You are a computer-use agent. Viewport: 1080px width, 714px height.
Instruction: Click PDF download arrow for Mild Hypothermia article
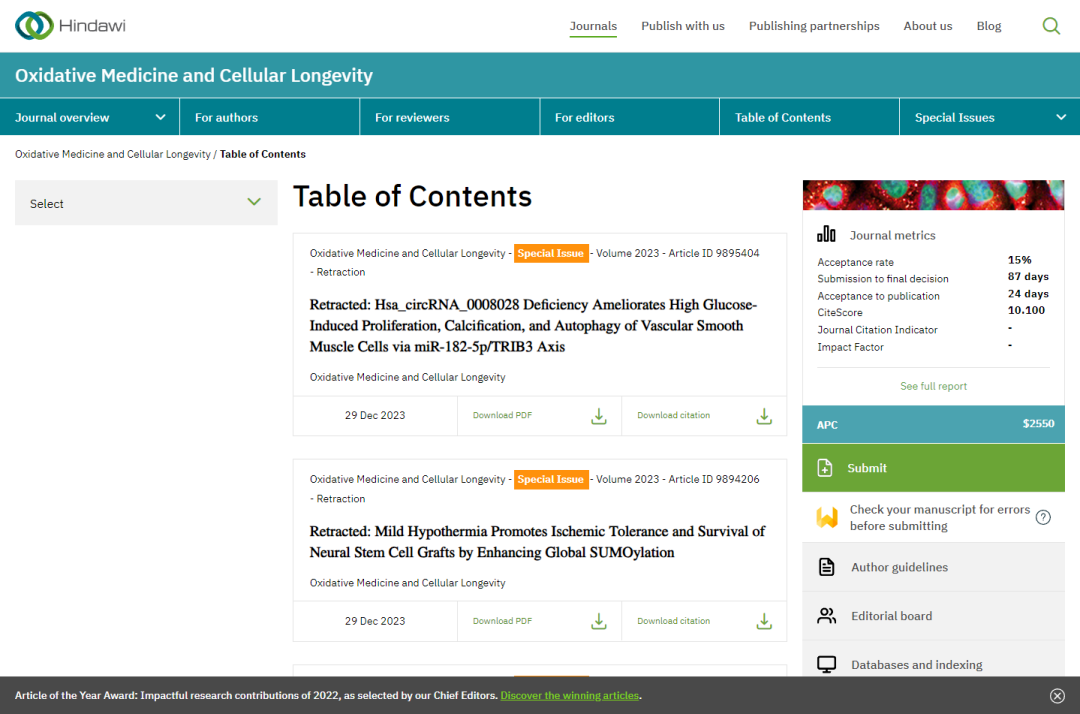tap(599, 621)
